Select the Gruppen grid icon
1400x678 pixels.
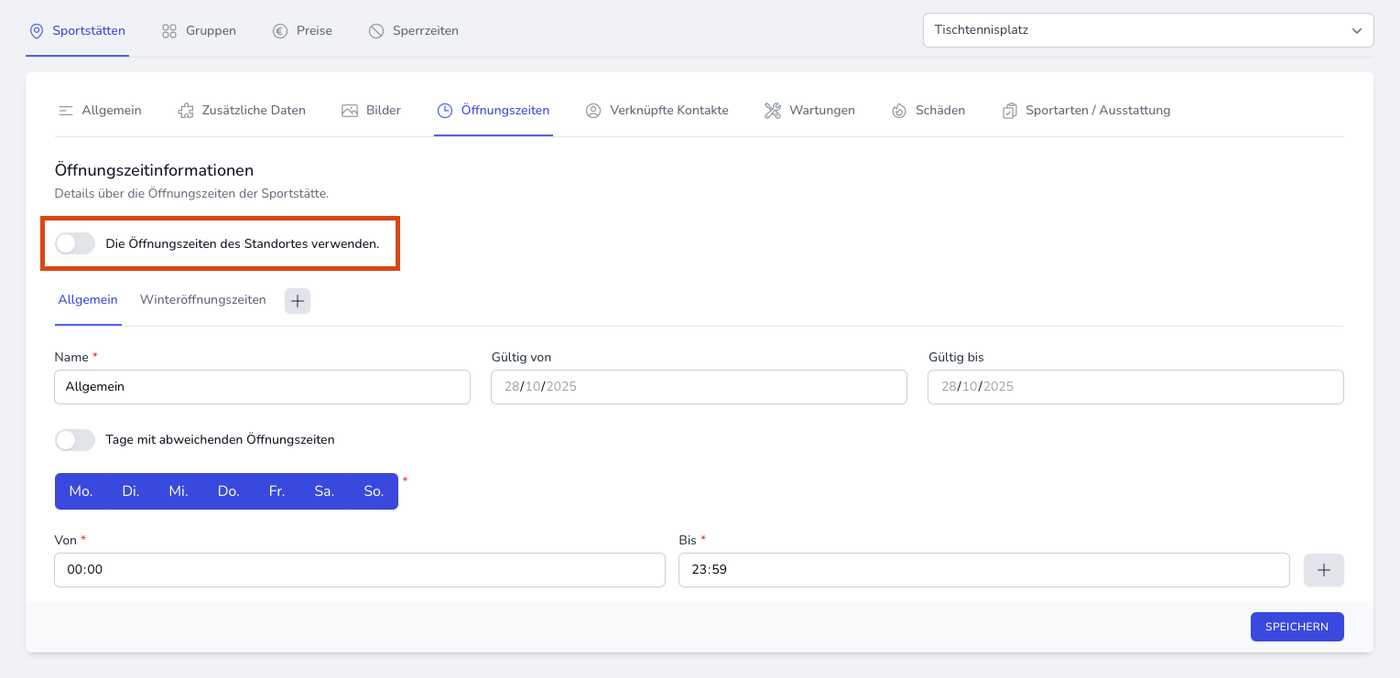(169, 31)
